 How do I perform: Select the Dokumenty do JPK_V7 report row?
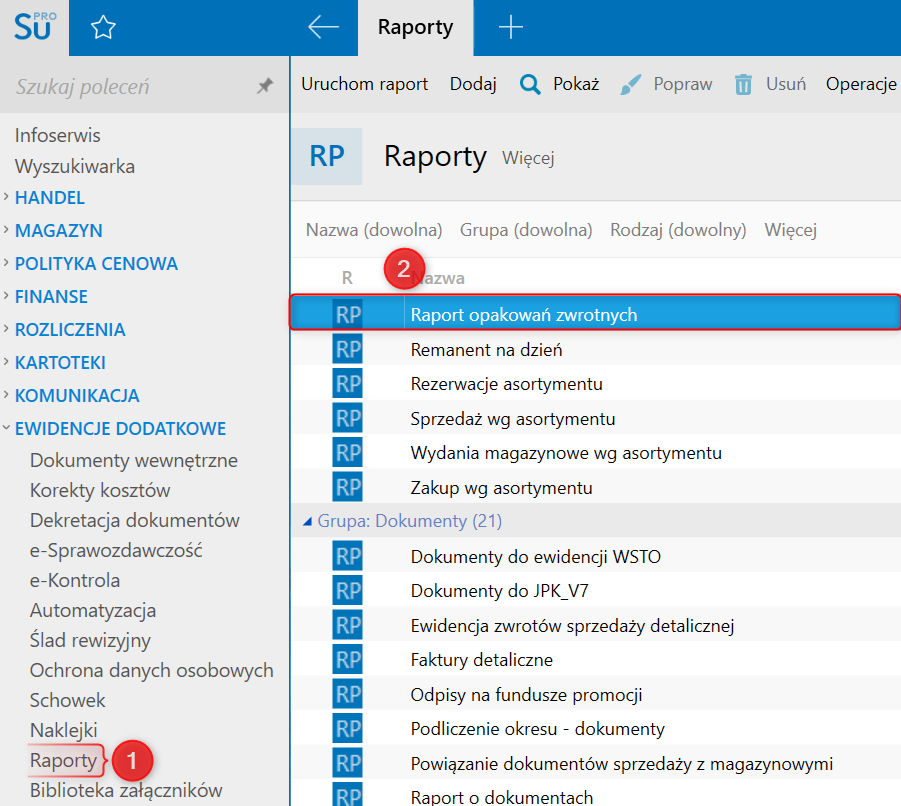pyautogui.click(x=499, y=591)
